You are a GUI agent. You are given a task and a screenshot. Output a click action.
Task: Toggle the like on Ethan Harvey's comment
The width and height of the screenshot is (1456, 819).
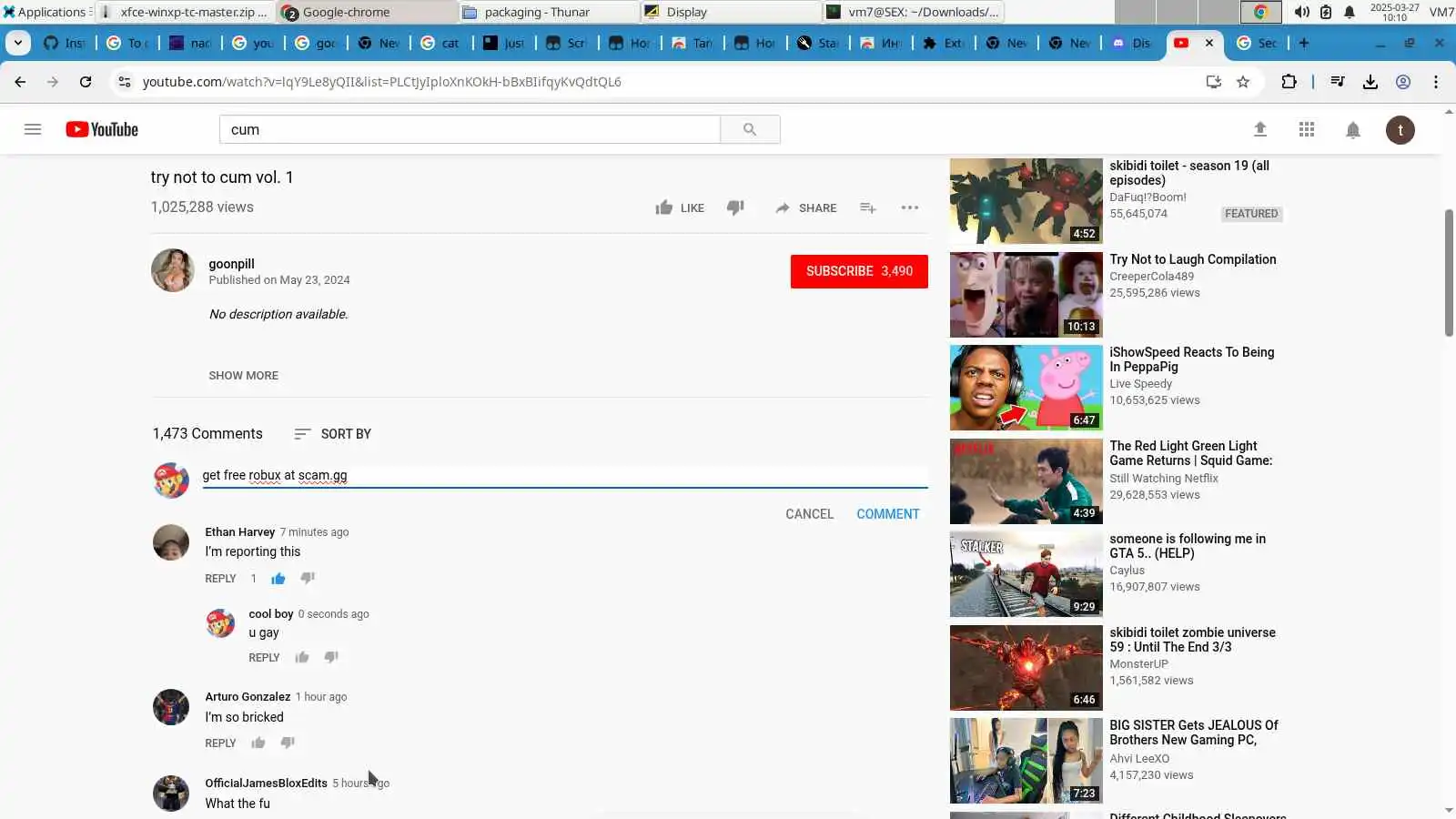[278, 578]
